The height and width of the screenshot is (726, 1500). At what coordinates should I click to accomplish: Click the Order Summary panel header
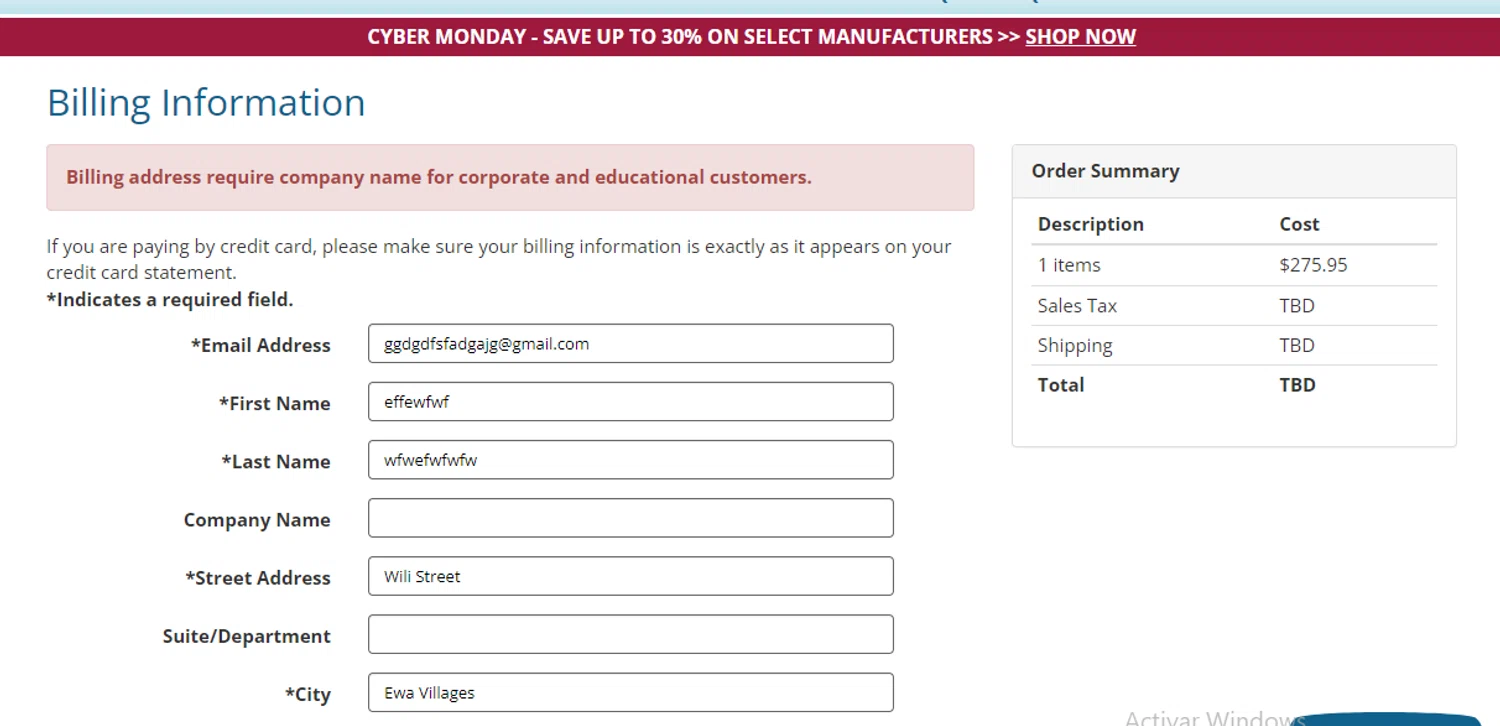pos(1105,171)
